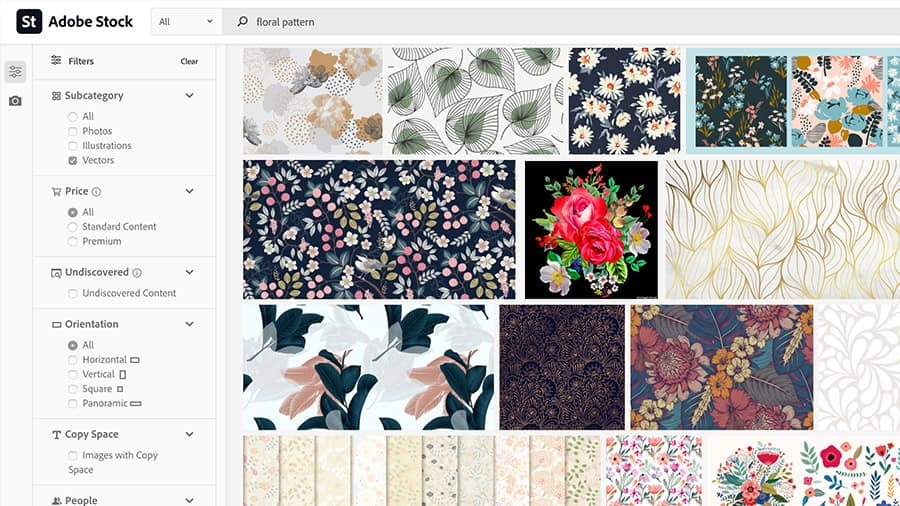
Task: Open visual search camera icon
Action: click(15, 101)
